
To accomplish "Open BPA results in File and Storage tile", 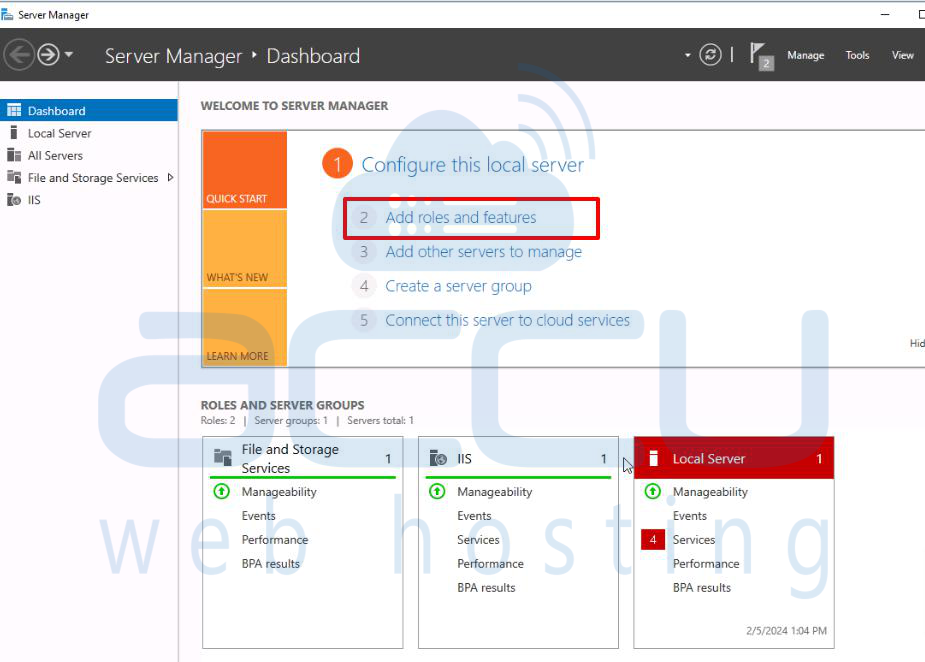I will [271, 563].
